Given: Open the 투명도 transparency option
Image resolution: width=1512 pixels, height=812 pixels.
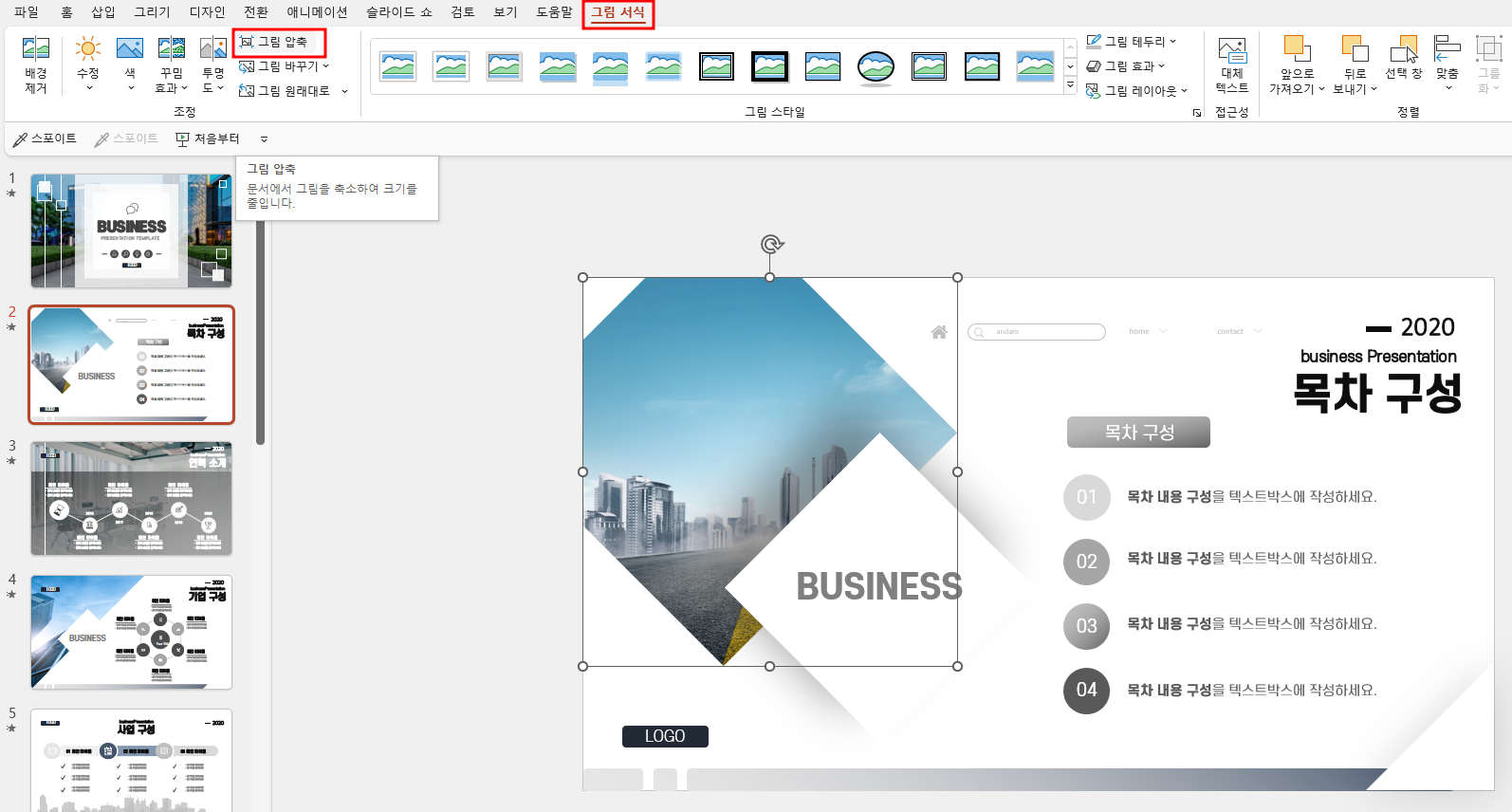Looking at the screenshot, I should coord(213,65).
